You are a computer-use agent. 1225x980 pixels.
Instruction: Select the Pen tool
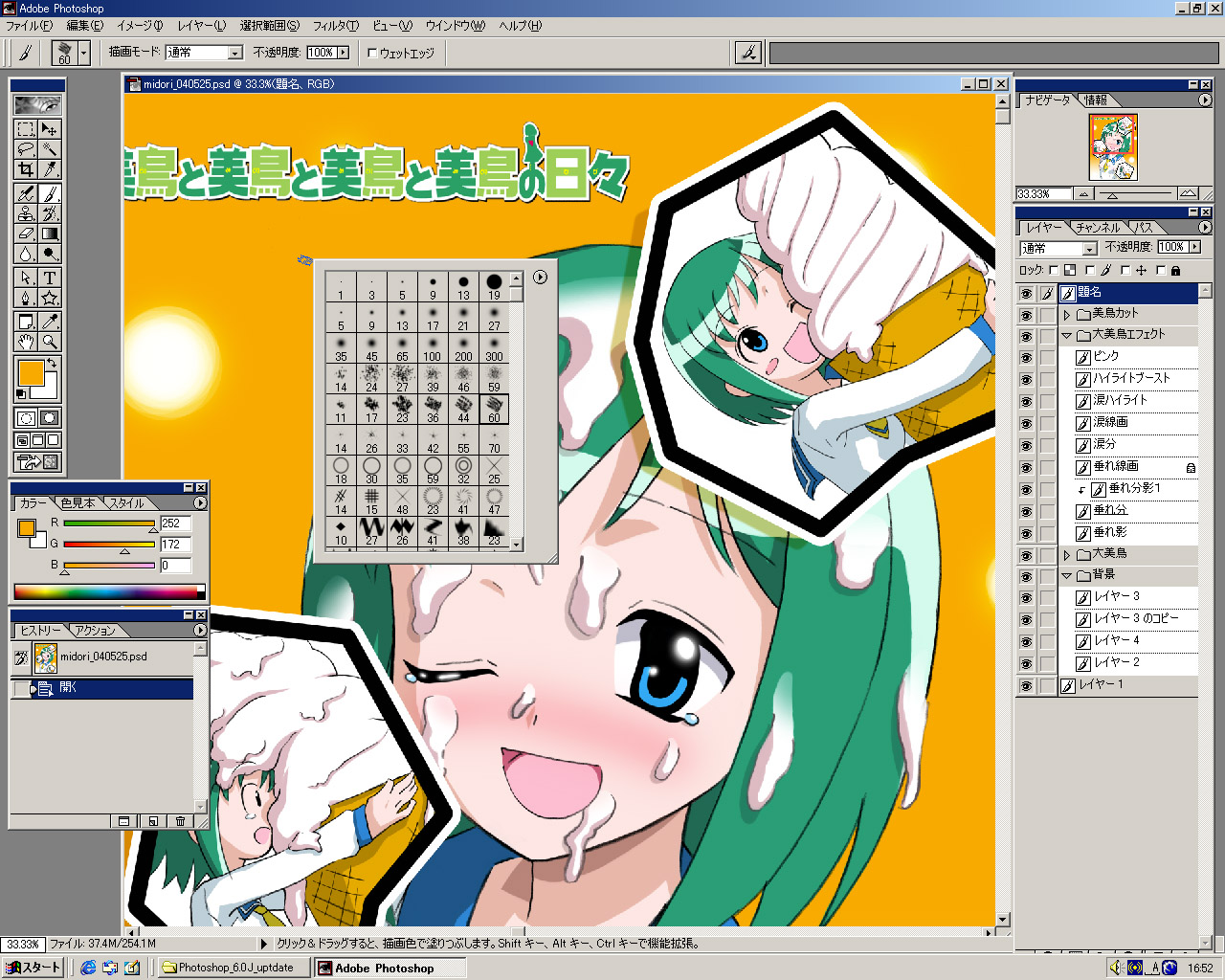pos(26,298)
